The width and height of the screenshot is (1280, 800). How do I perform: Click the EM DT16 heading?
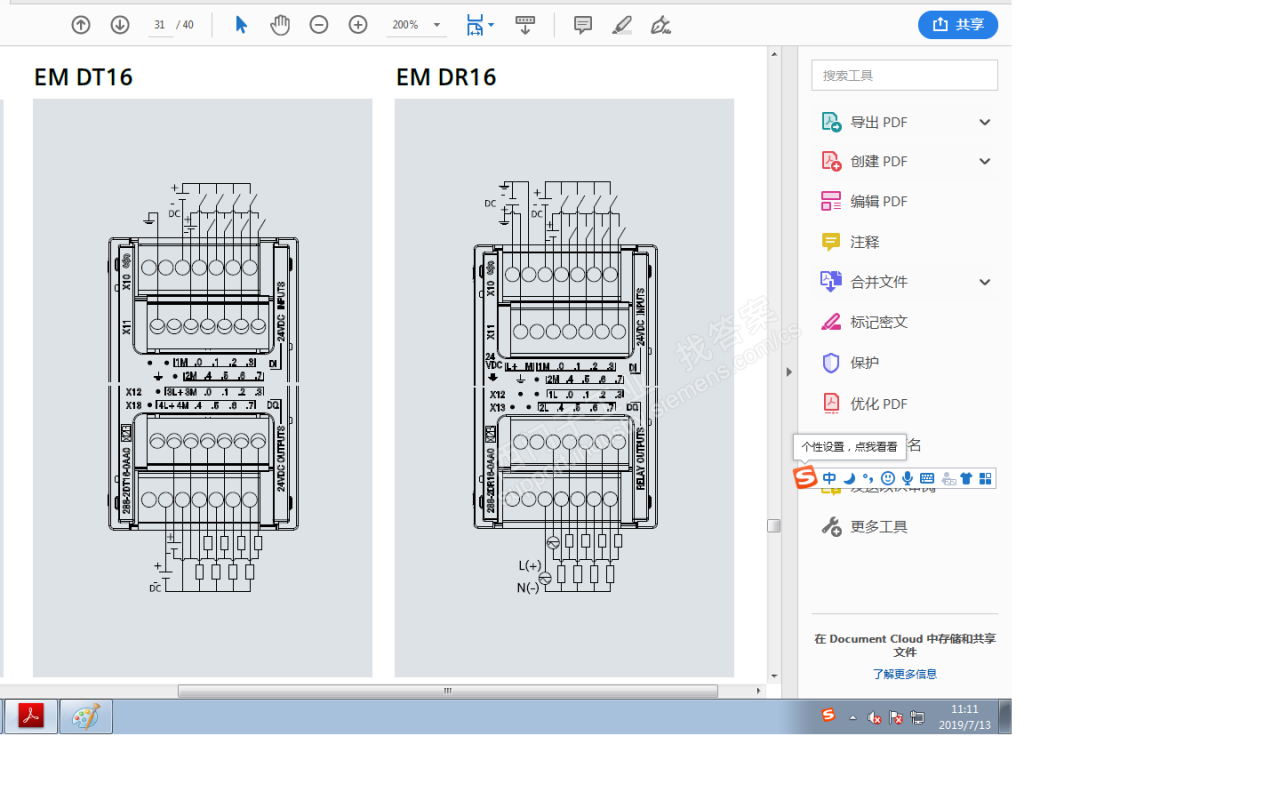(x=83, y=77)
